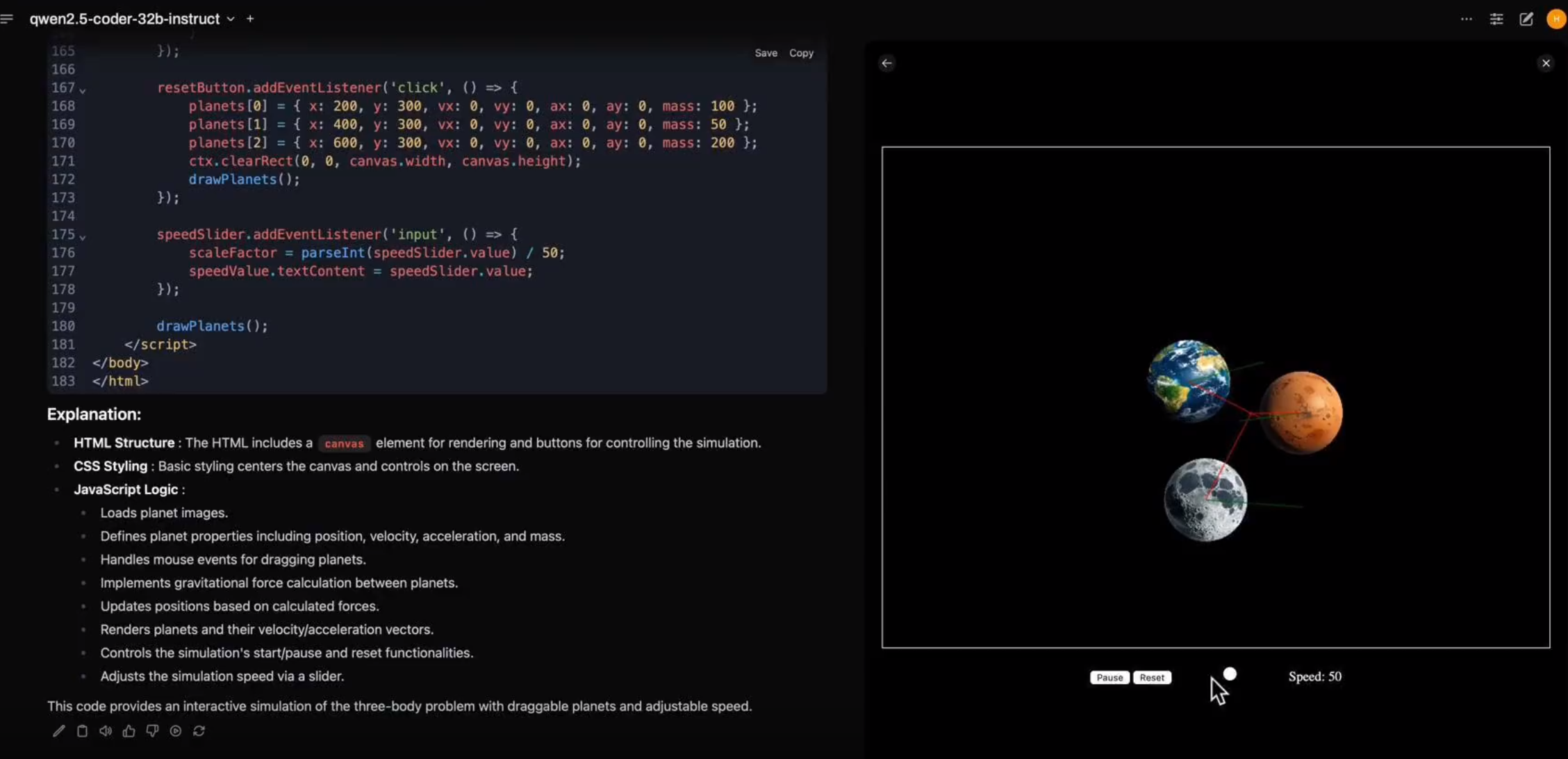Give the response a thumbs up
The image size is (1568, 759).
point(129,731)
